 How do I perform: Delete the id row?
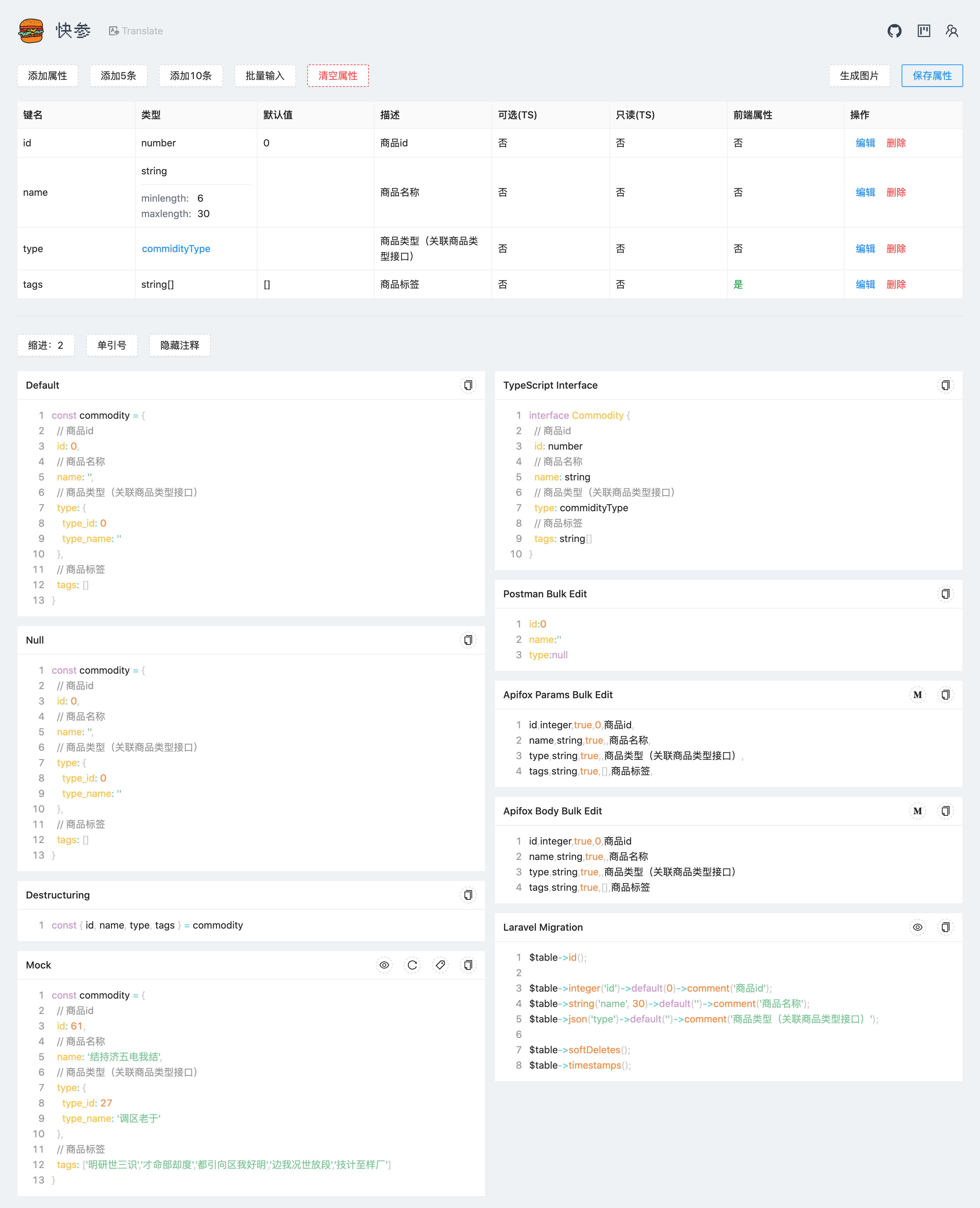point(896,143)
